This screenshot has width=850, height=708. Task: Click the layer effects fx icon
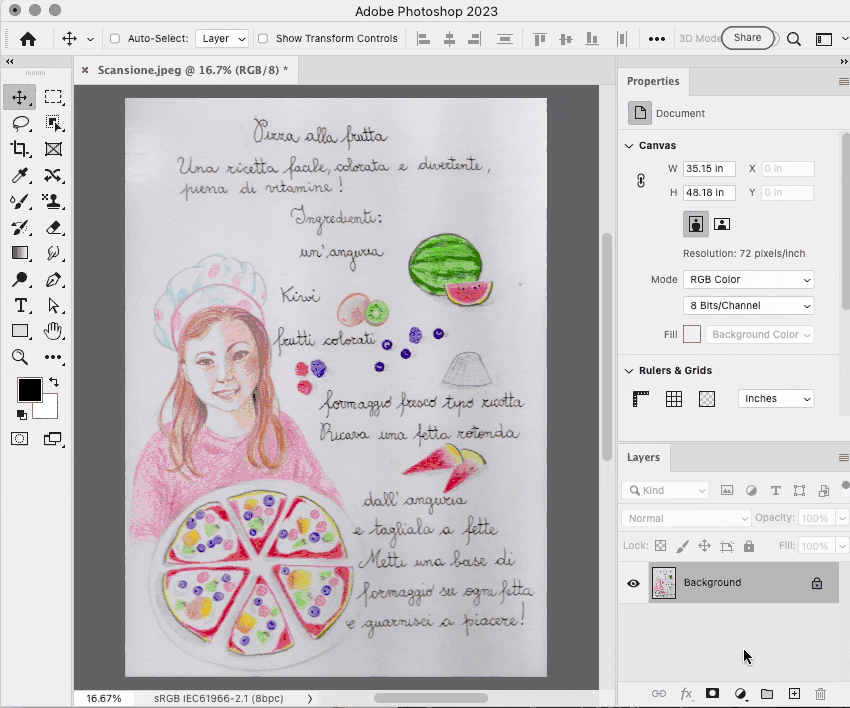[x=686, y=693]
